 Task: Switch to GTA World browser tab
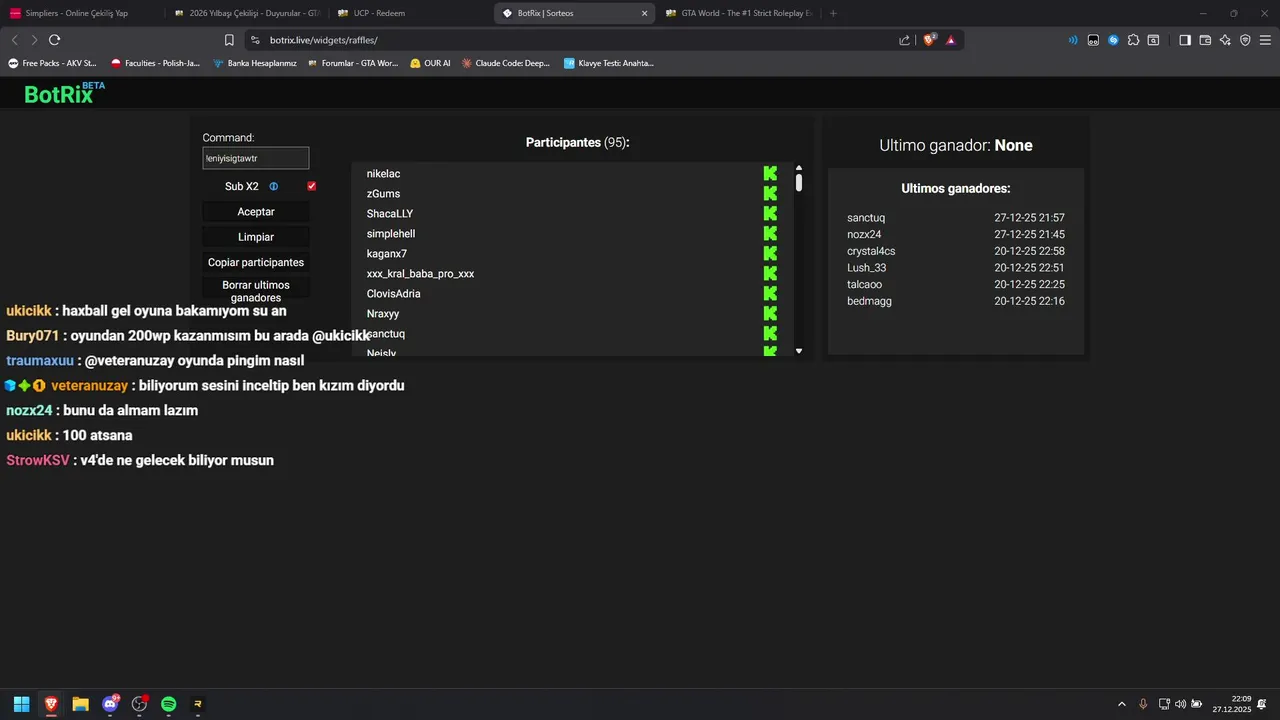(x=738, y=13)
